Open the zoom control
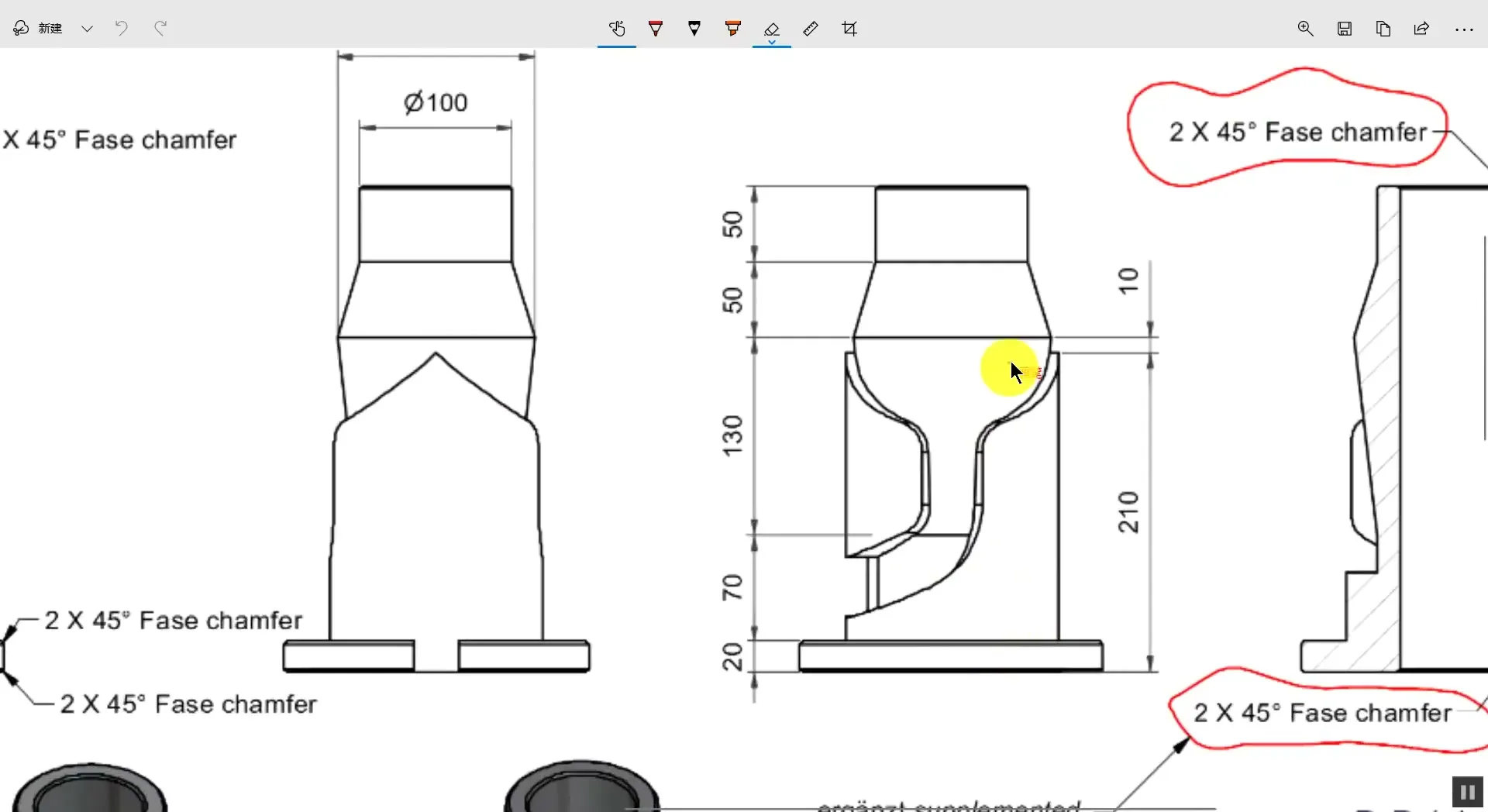Image resolution: width=1488 pixels, height=812 pixels. point(1306,29)
